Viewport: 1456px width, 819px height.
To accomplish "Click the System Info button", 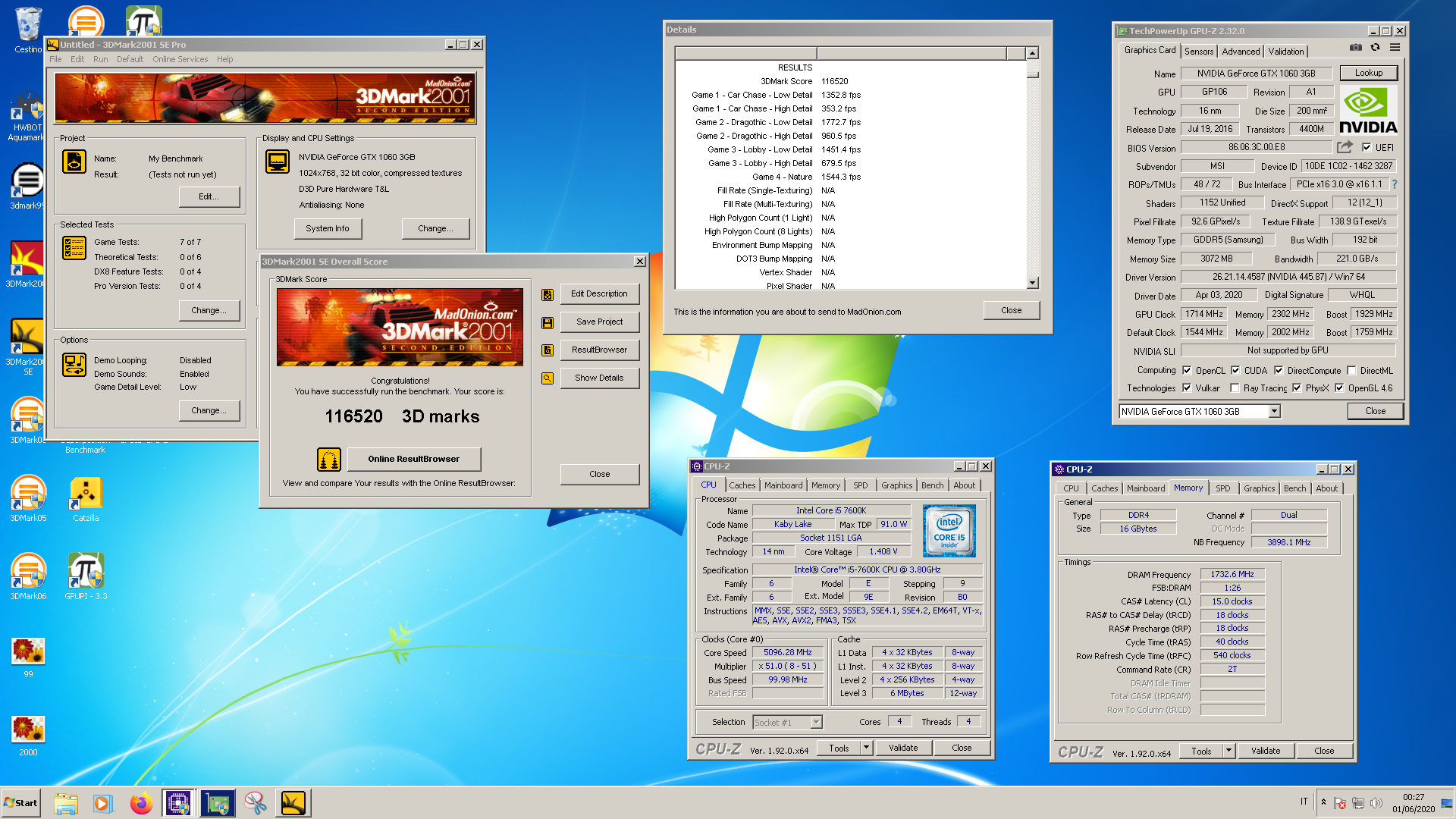I will pyautogui.click(x=328, y=228).
